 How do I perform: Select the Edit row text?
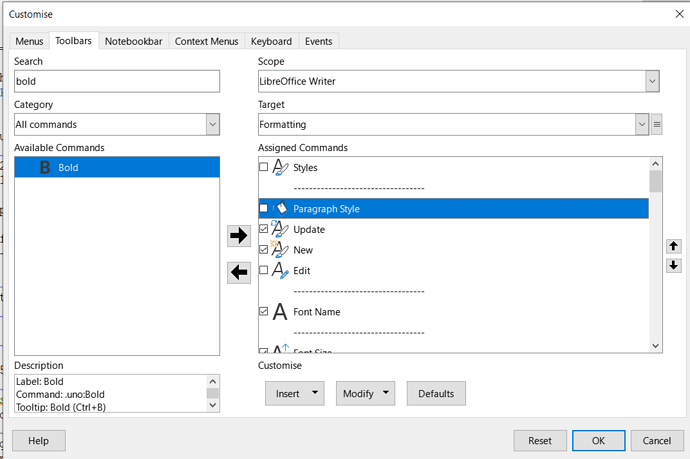[301, 271]
